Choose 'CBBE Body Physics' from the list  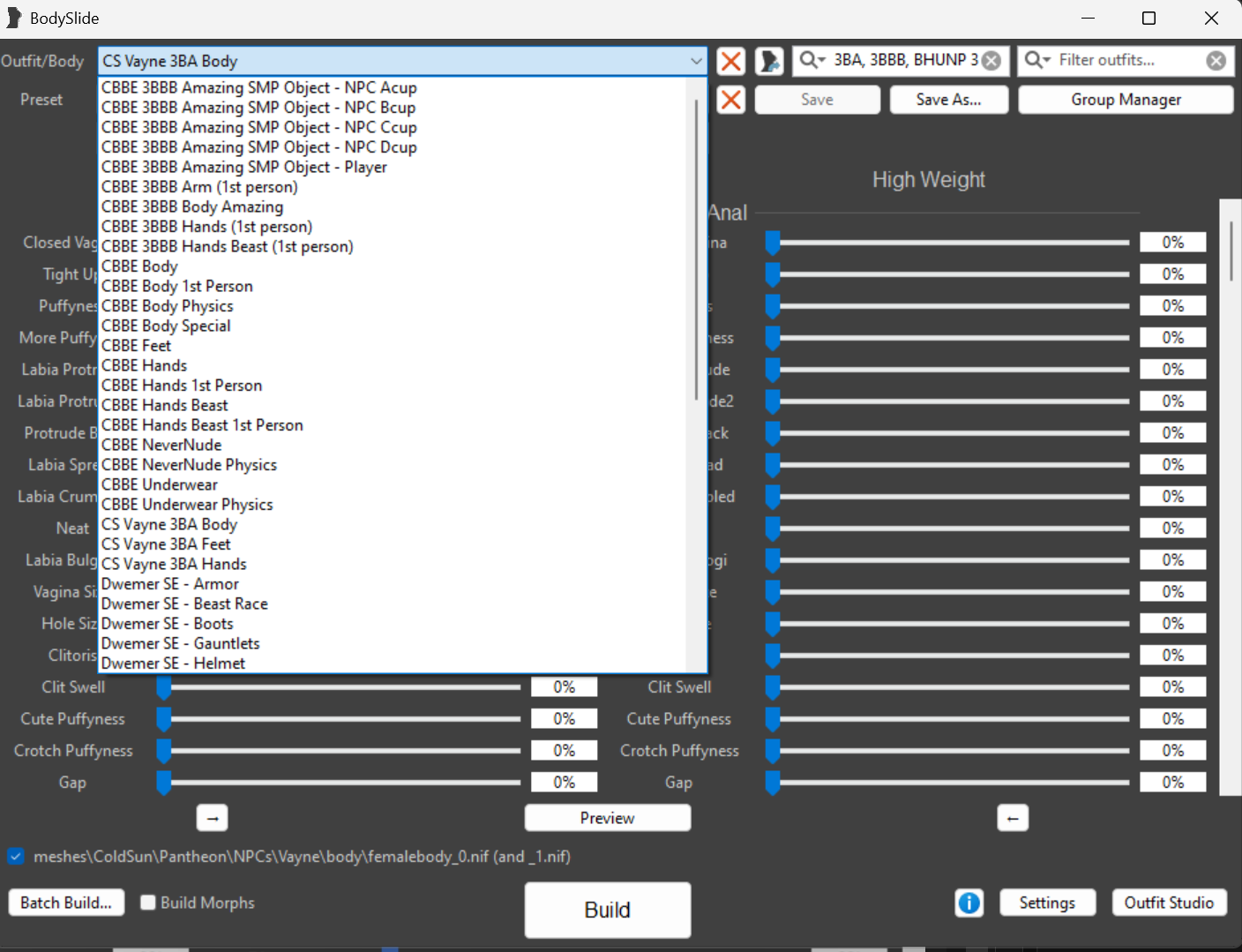(168, 306)
